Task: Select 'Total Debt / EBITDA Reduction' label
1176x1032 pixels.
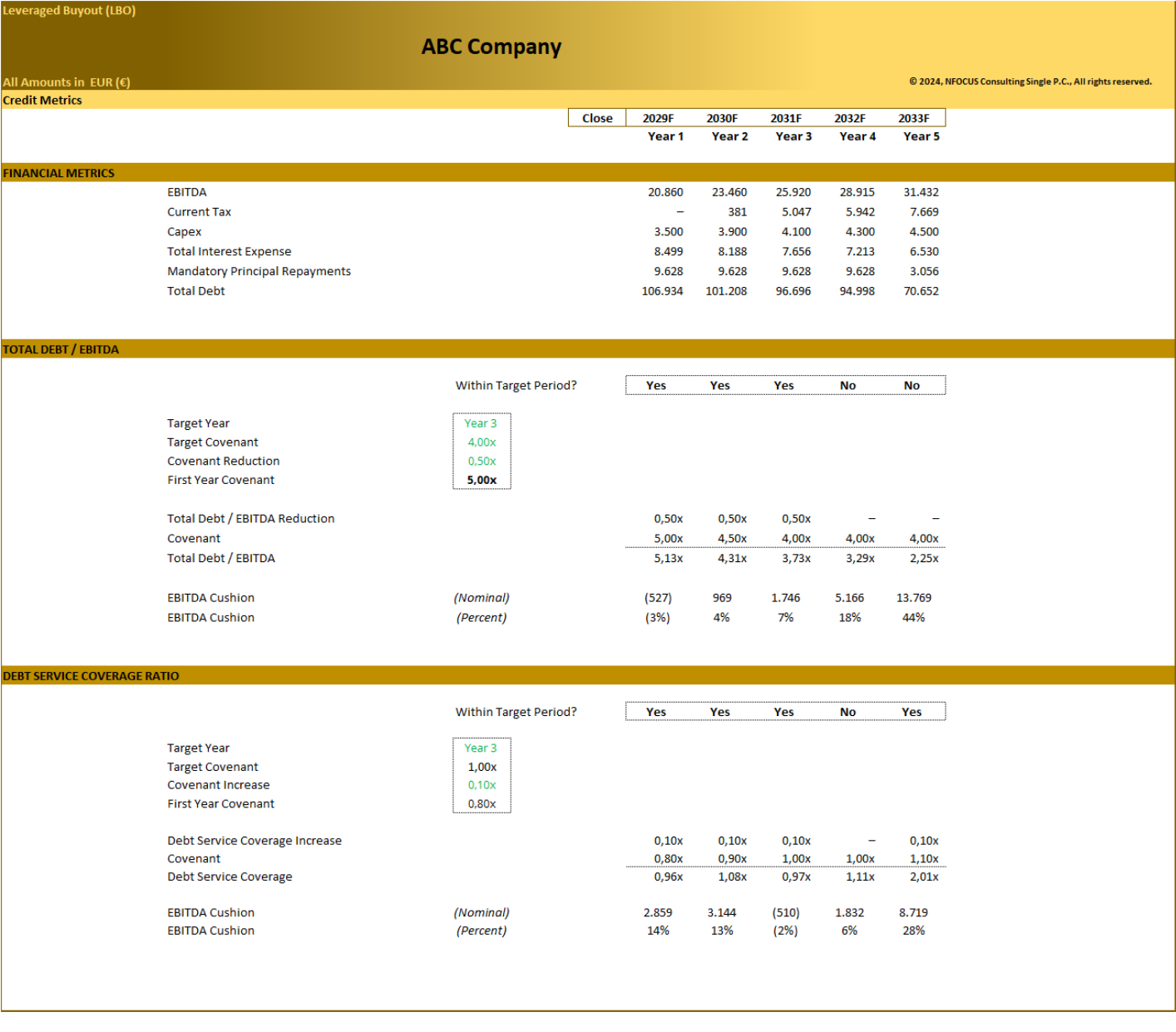Action: (250, 518)
